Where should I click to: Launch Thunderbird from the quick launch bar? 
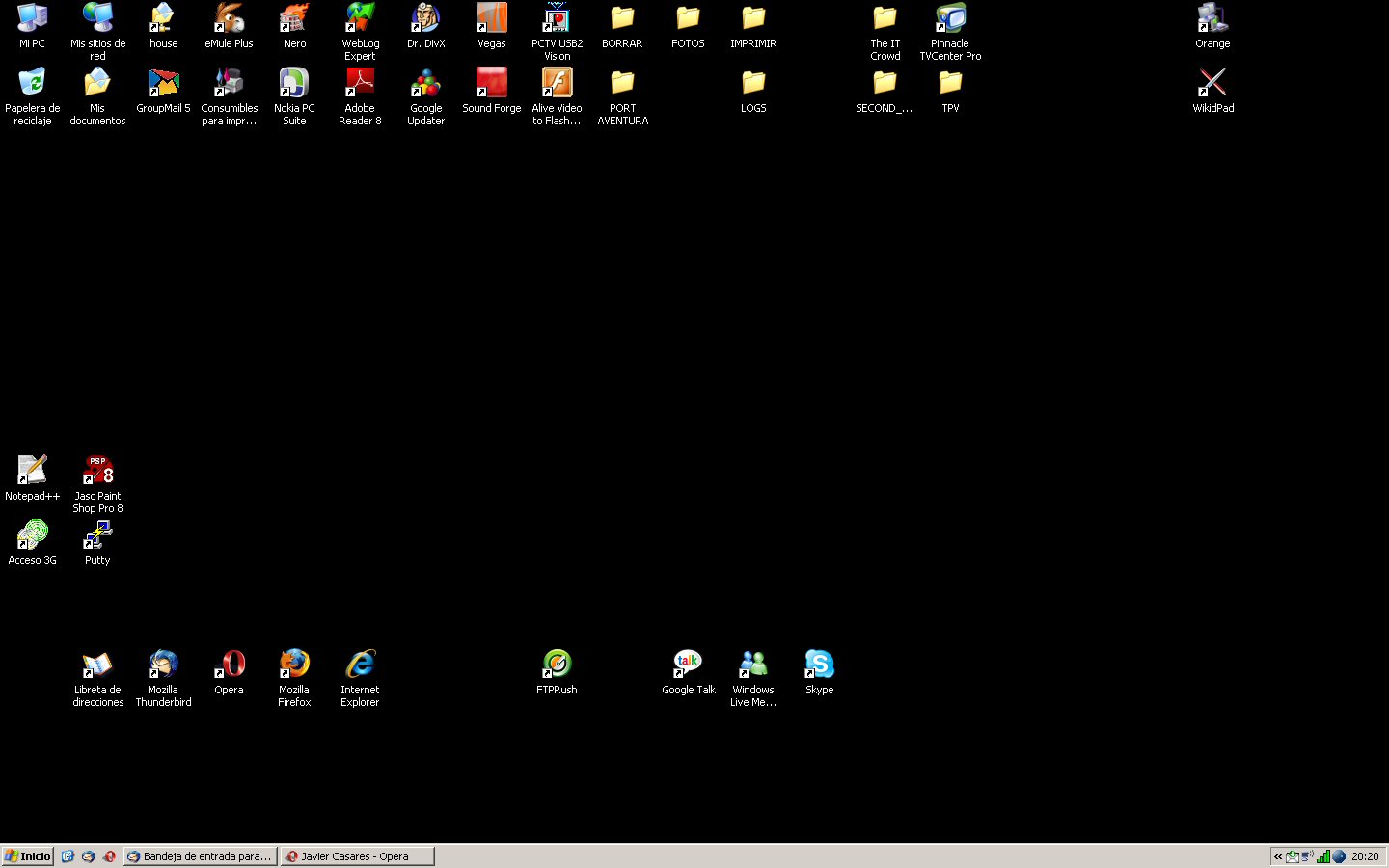88,856
